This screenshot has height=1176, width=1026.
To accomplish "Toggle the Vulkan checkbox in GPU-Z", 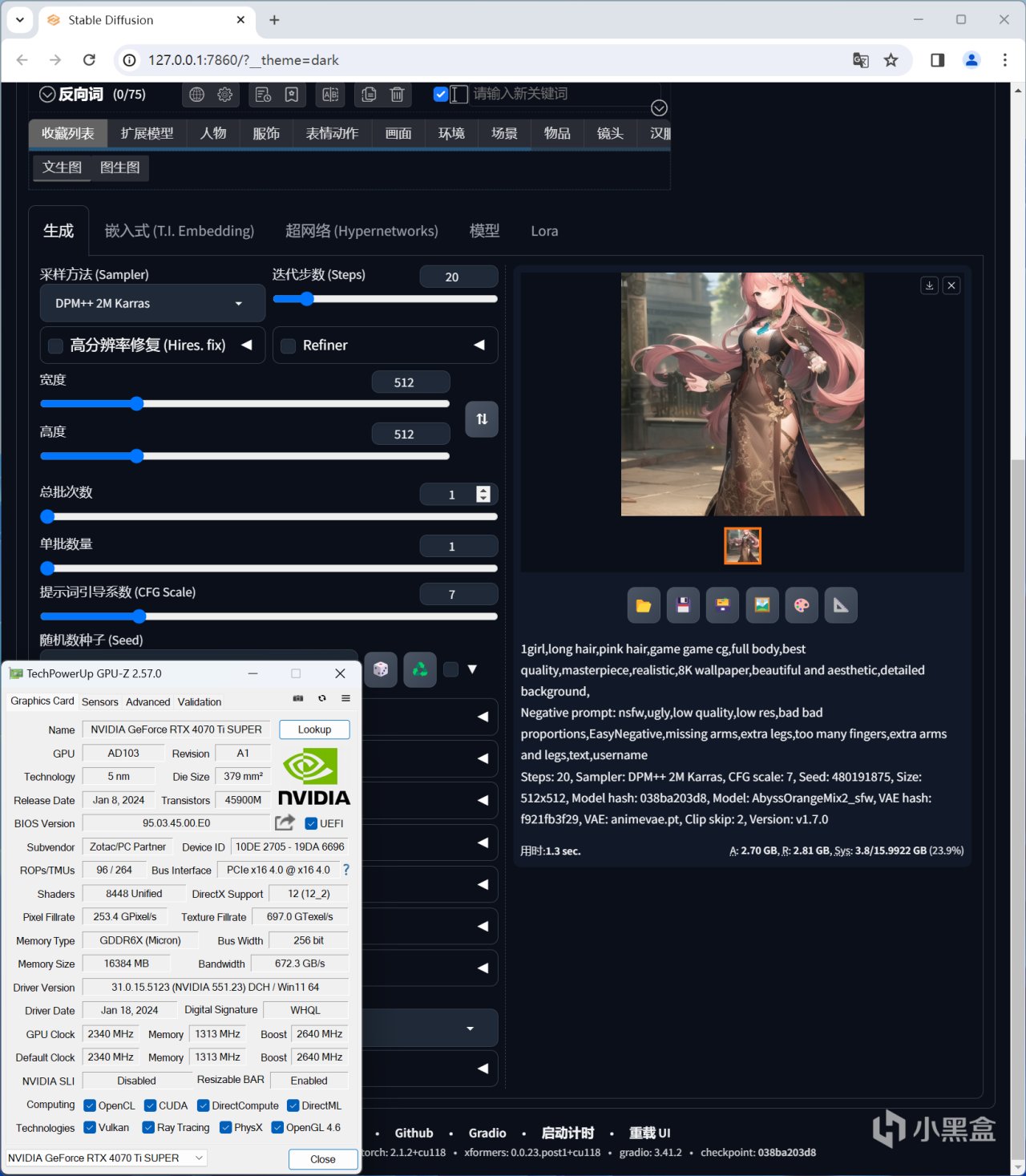I will [x=90, y=1127].
